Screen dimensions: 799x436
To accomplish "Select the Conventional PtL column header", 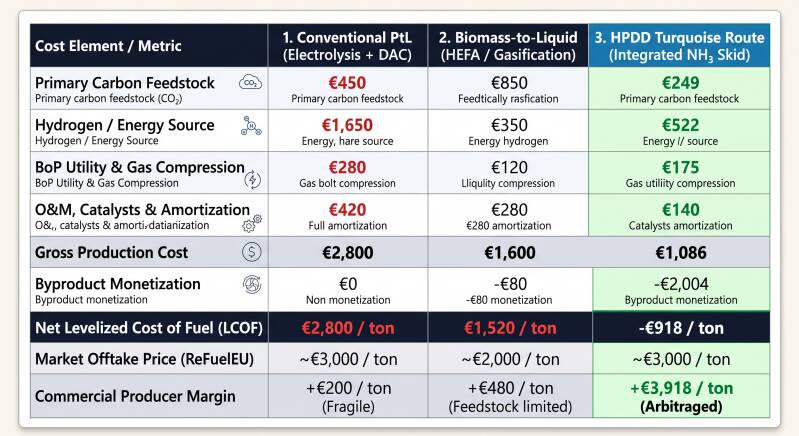I will [x=348, y=46].
